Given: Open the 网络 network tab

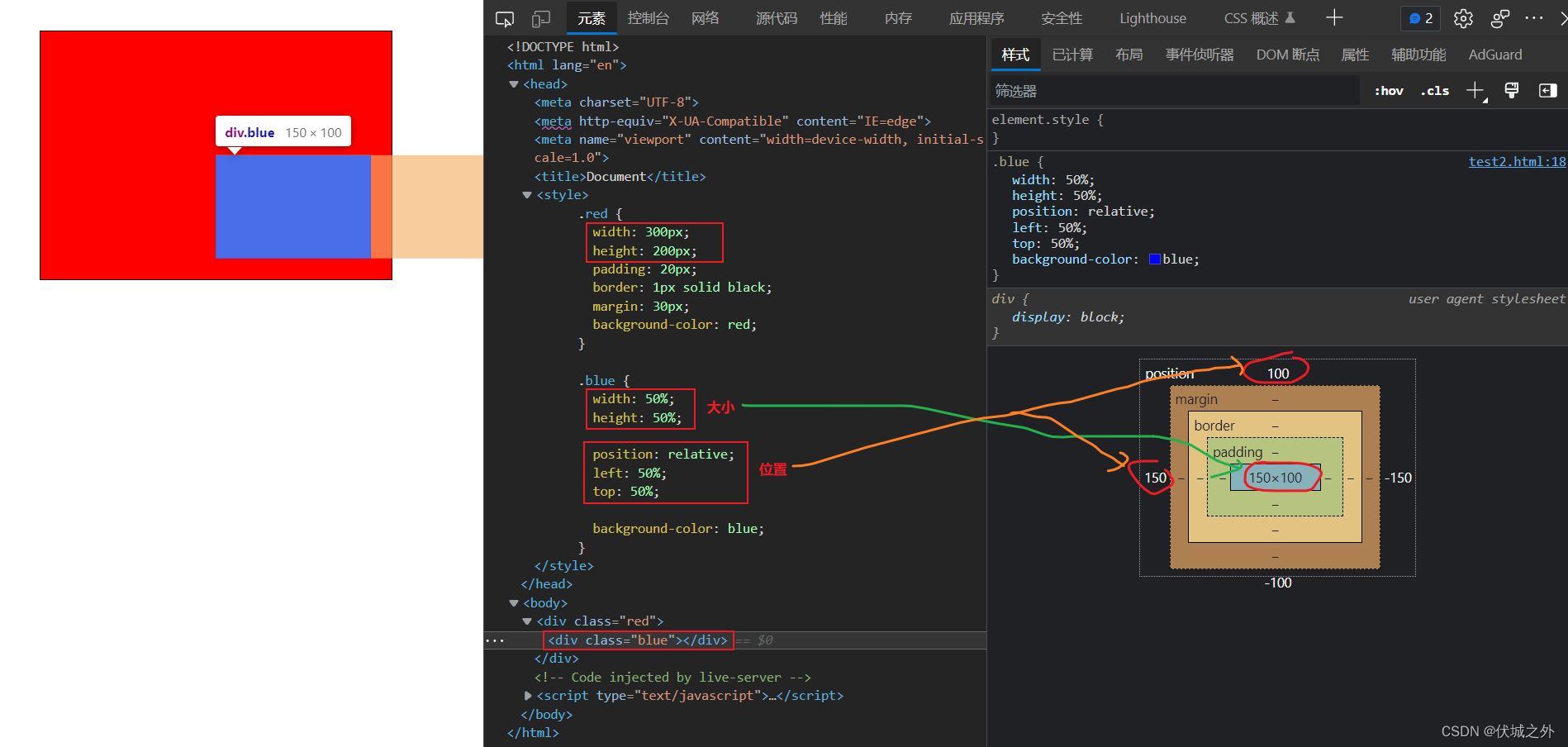Looking at the screenshot, I should click(x=706, y=18).
